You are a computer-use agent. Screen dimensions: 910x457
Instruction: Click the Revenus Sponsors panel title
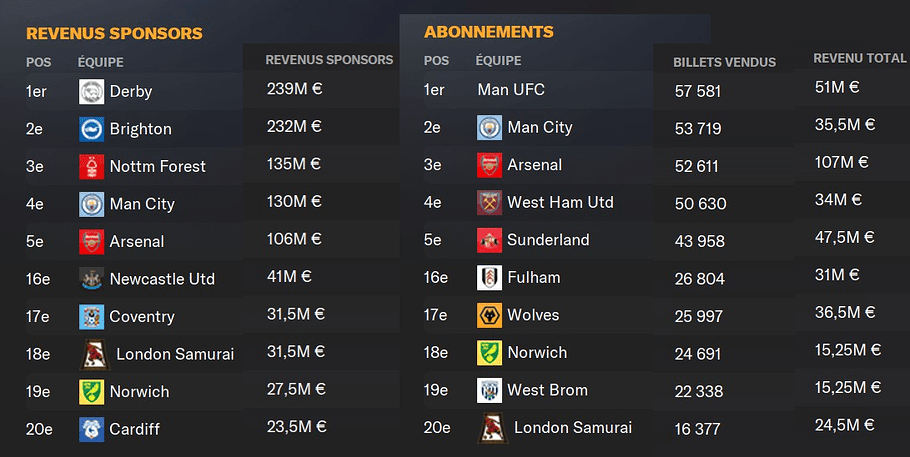pyautogui.click(x=114, y=34)
